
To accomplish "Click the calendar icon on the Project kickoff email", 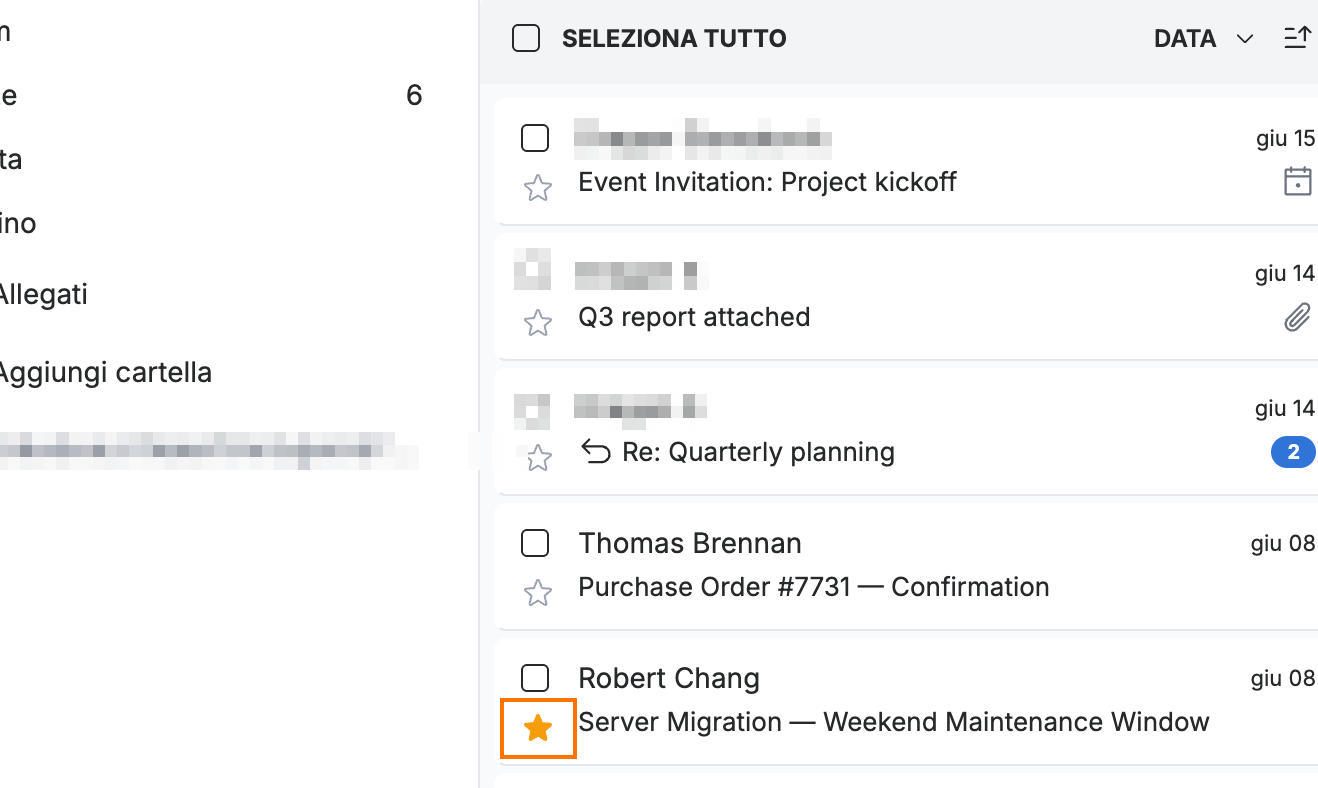I will click(x=1297, y=181).
